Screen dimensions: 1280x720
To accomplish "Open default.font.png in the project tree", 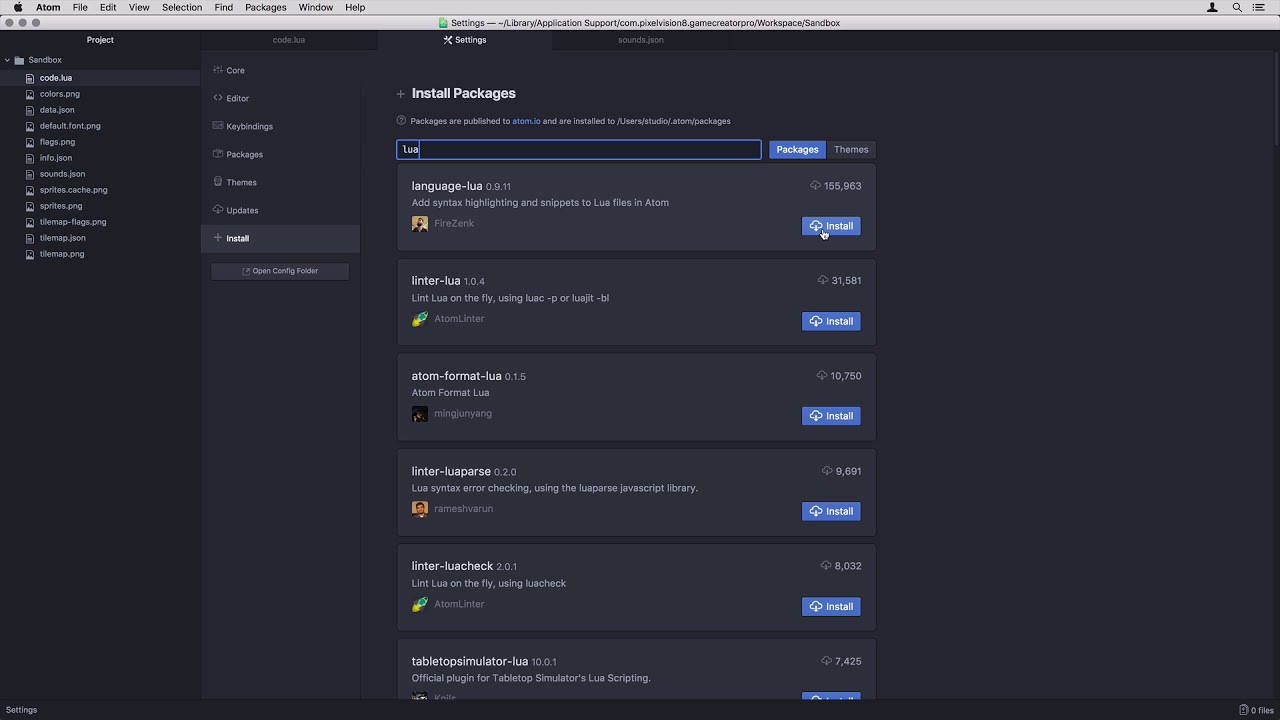I will pos(70,126).
